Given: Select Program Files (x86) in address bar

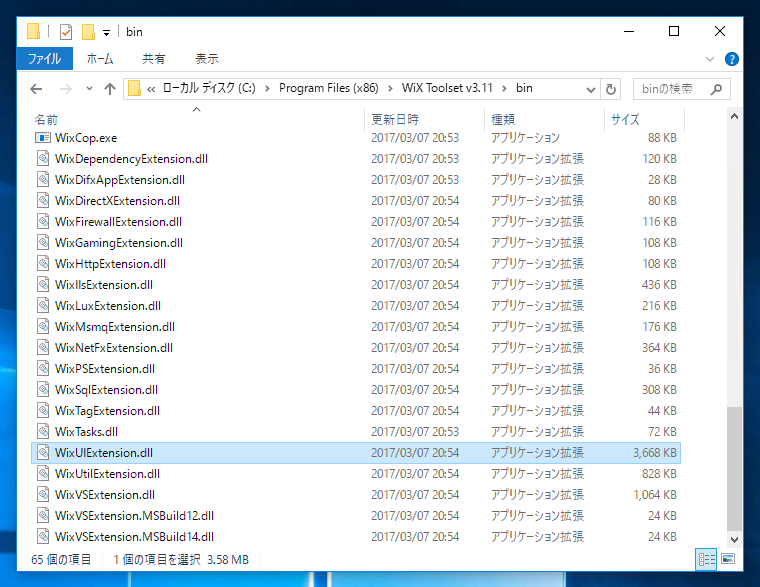Looking at the screenshot, I should point(329,88).
